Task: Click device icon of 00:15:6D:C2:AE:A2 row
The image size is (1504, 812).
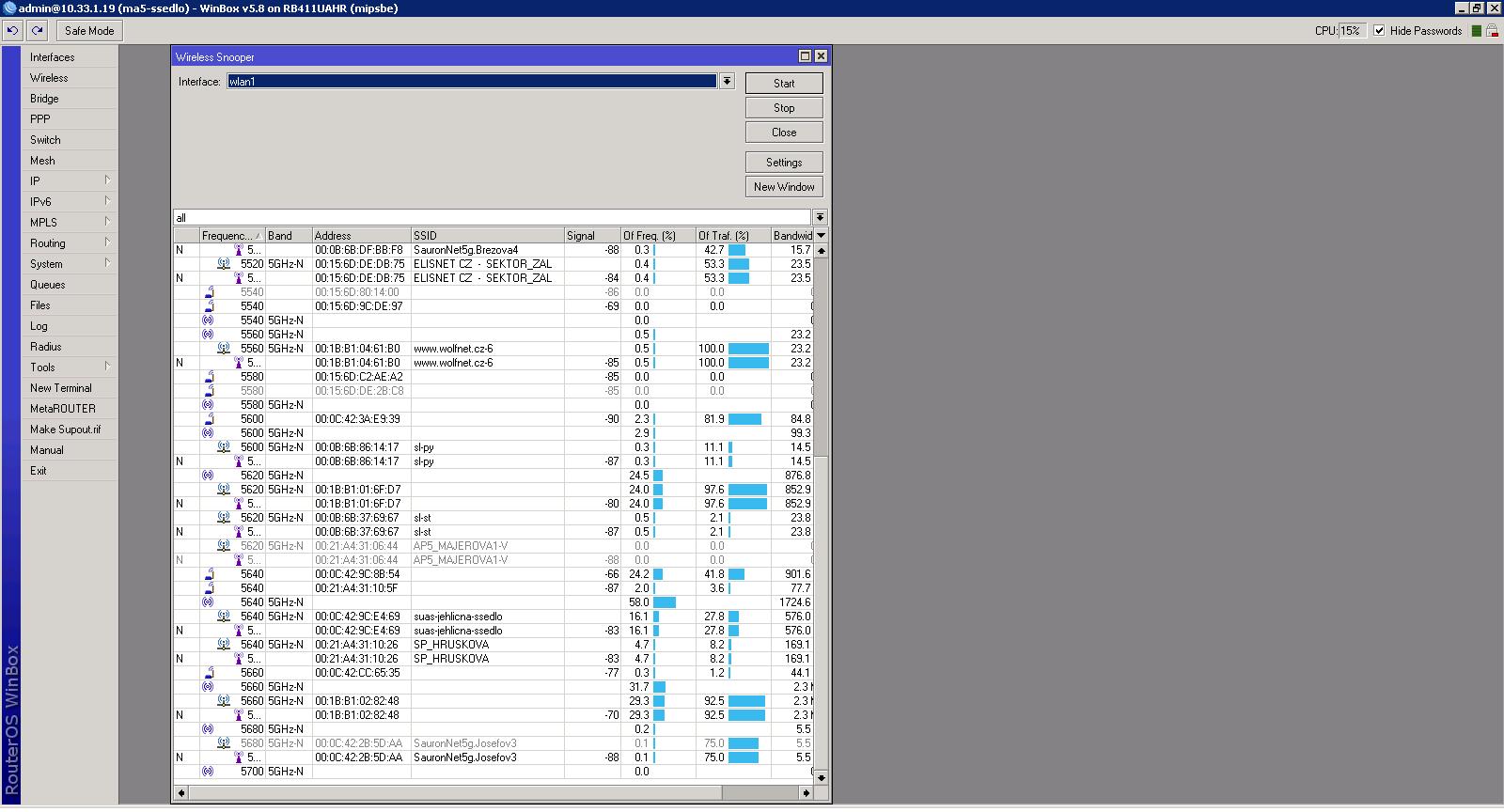Action: pos(209,377)
